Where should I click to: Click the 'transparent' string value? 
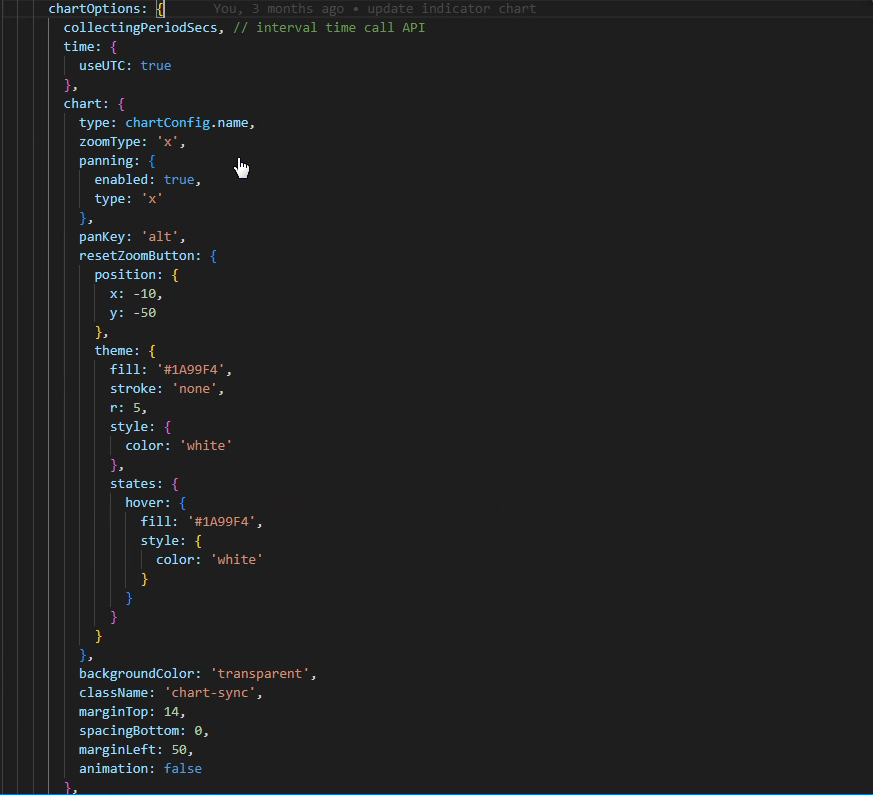tap(259, 674)
